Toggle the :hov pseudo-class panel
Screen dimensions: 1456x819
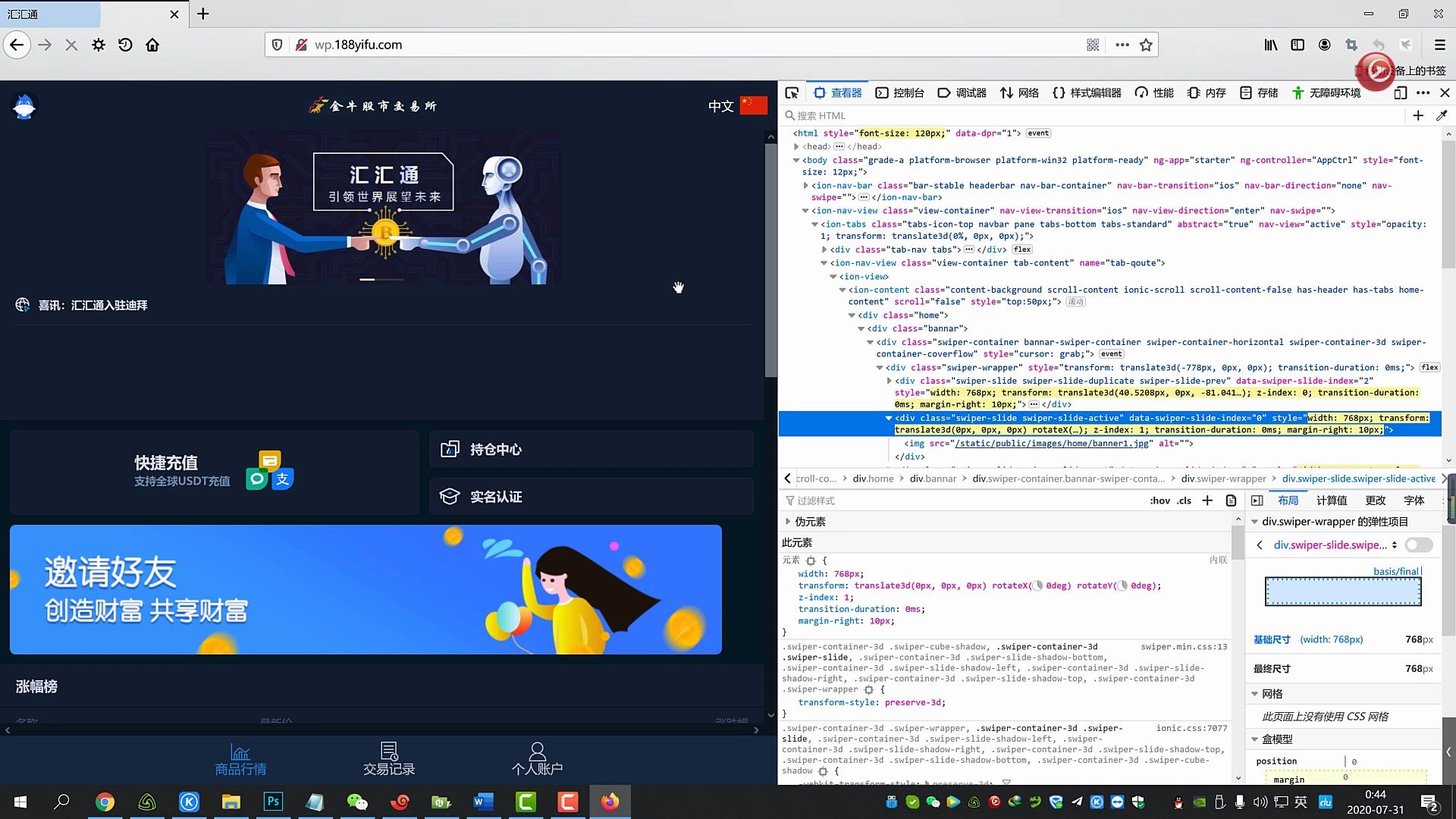coord(1160,500)
